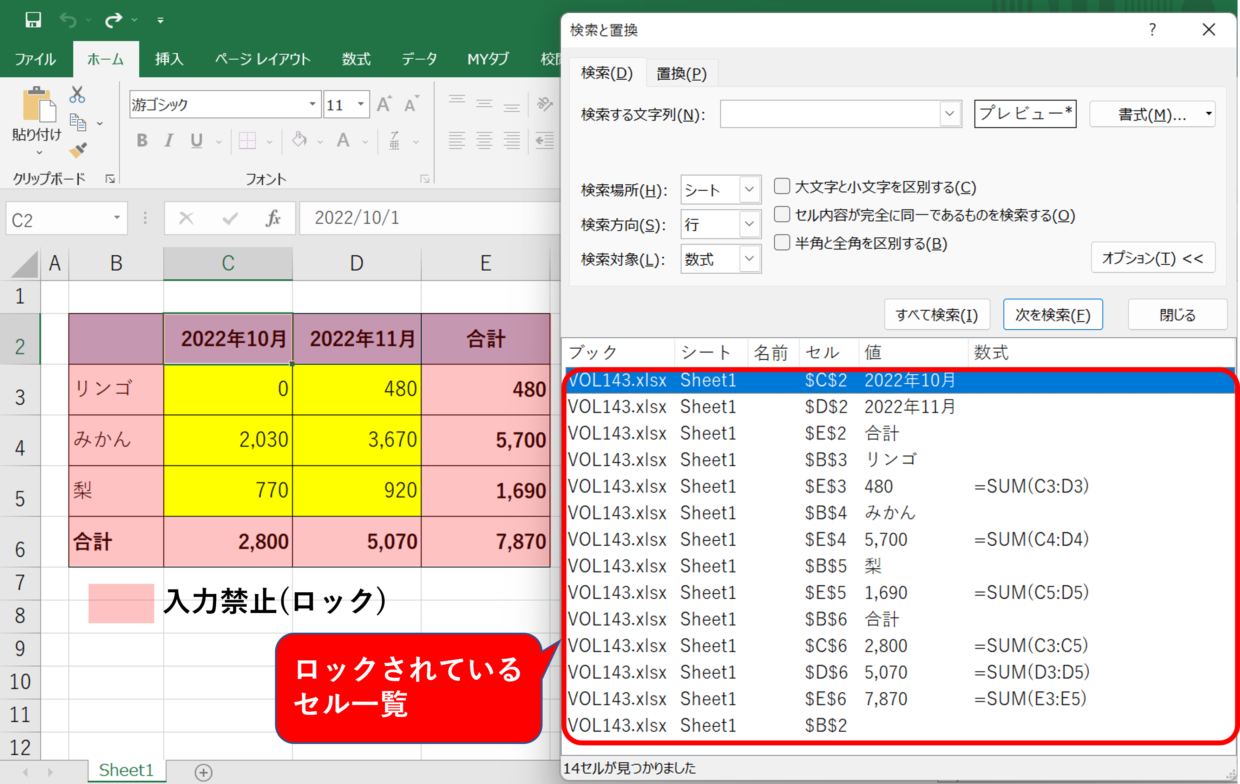Click the Paste clipboard icon
The width and height of the screenshot is (1240, 784).
coord(37,105)
